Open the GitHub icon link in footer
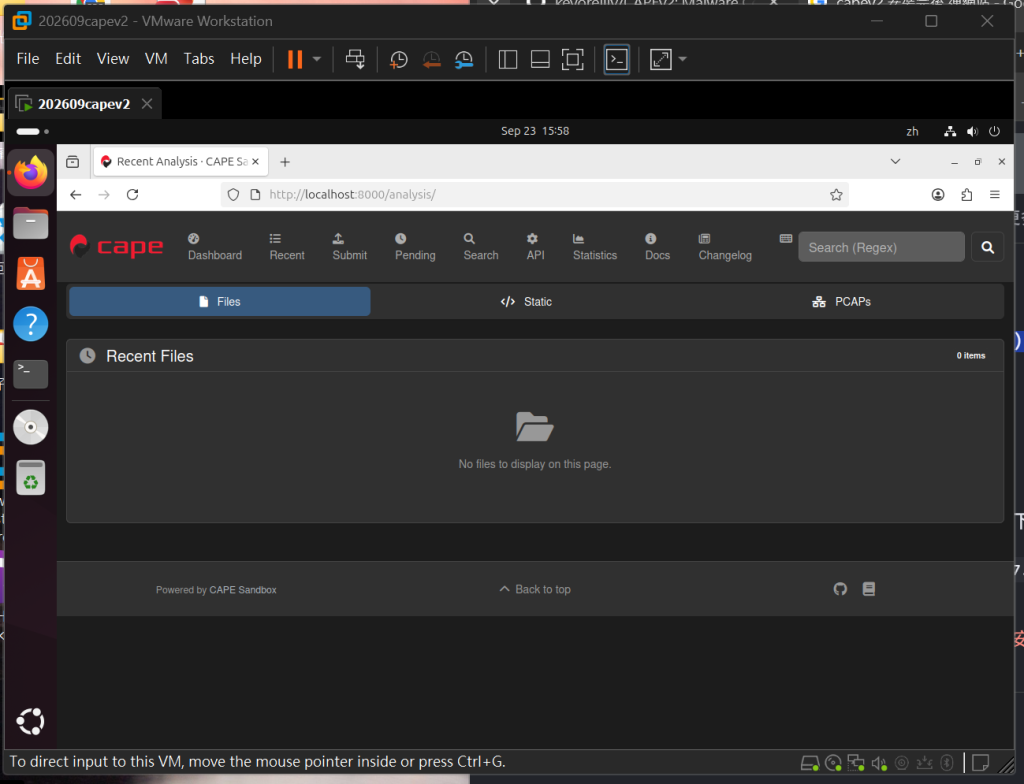1024x784 pixels. click(840, 589)
